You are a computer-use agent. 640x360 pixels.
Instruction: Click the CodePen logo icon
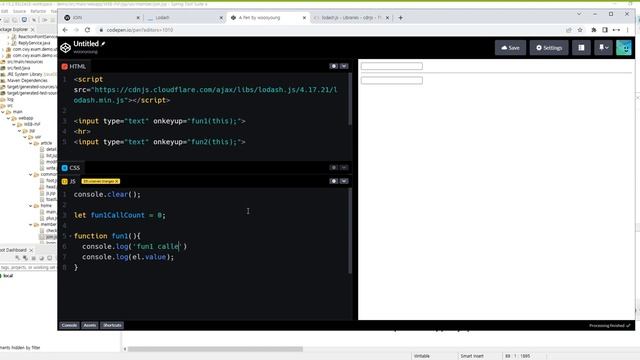coord(65,48)
